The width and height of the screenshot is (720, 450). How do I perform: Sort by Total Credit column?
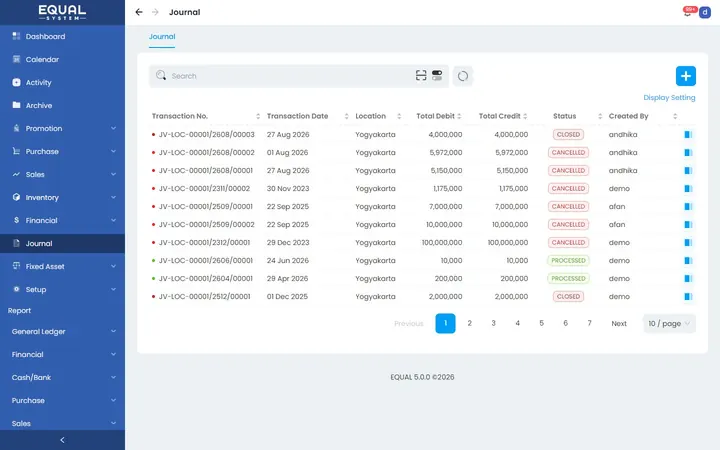tap(525, 116)
